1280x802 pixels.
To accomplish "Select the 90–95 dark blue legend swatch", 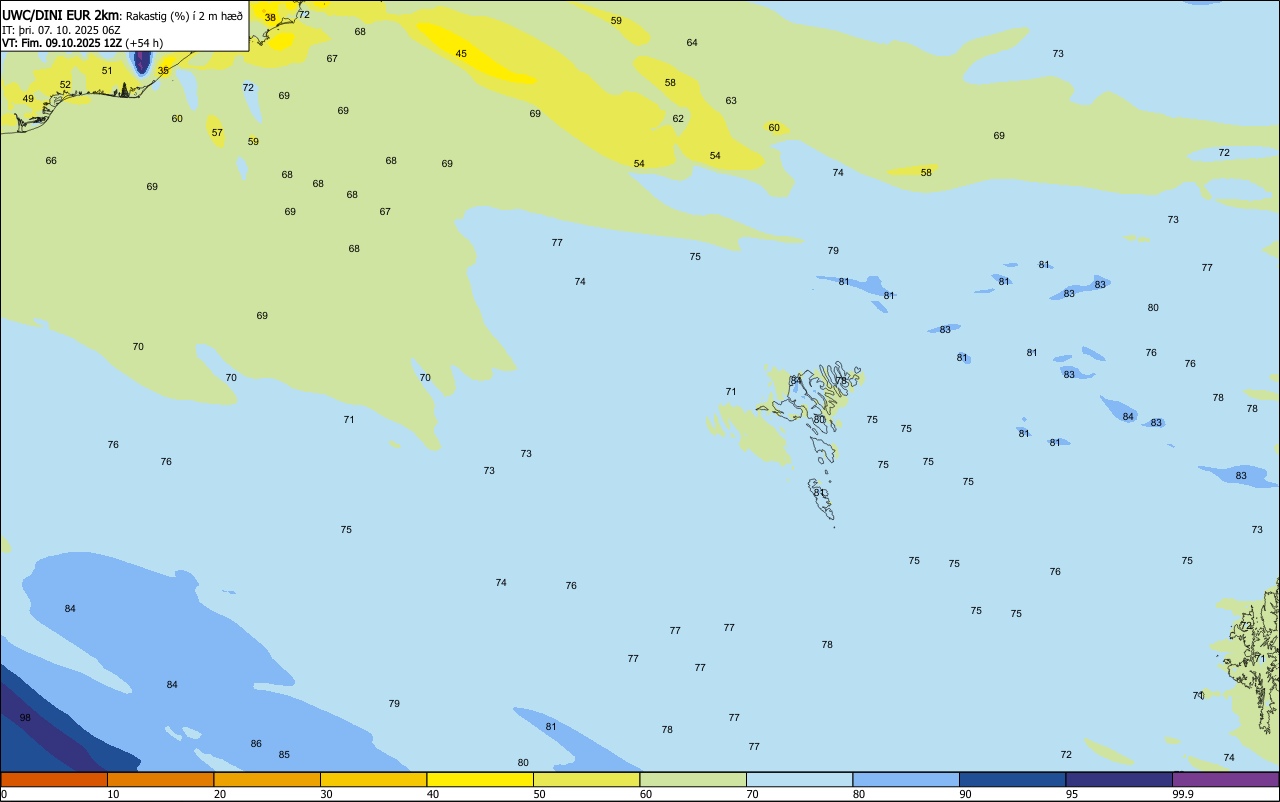I will click(1012, 779).
